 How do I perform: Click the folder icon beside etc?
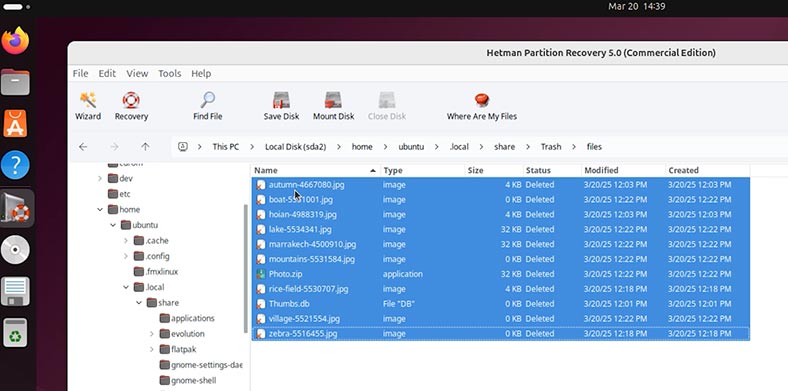click(x=113, y=193)
